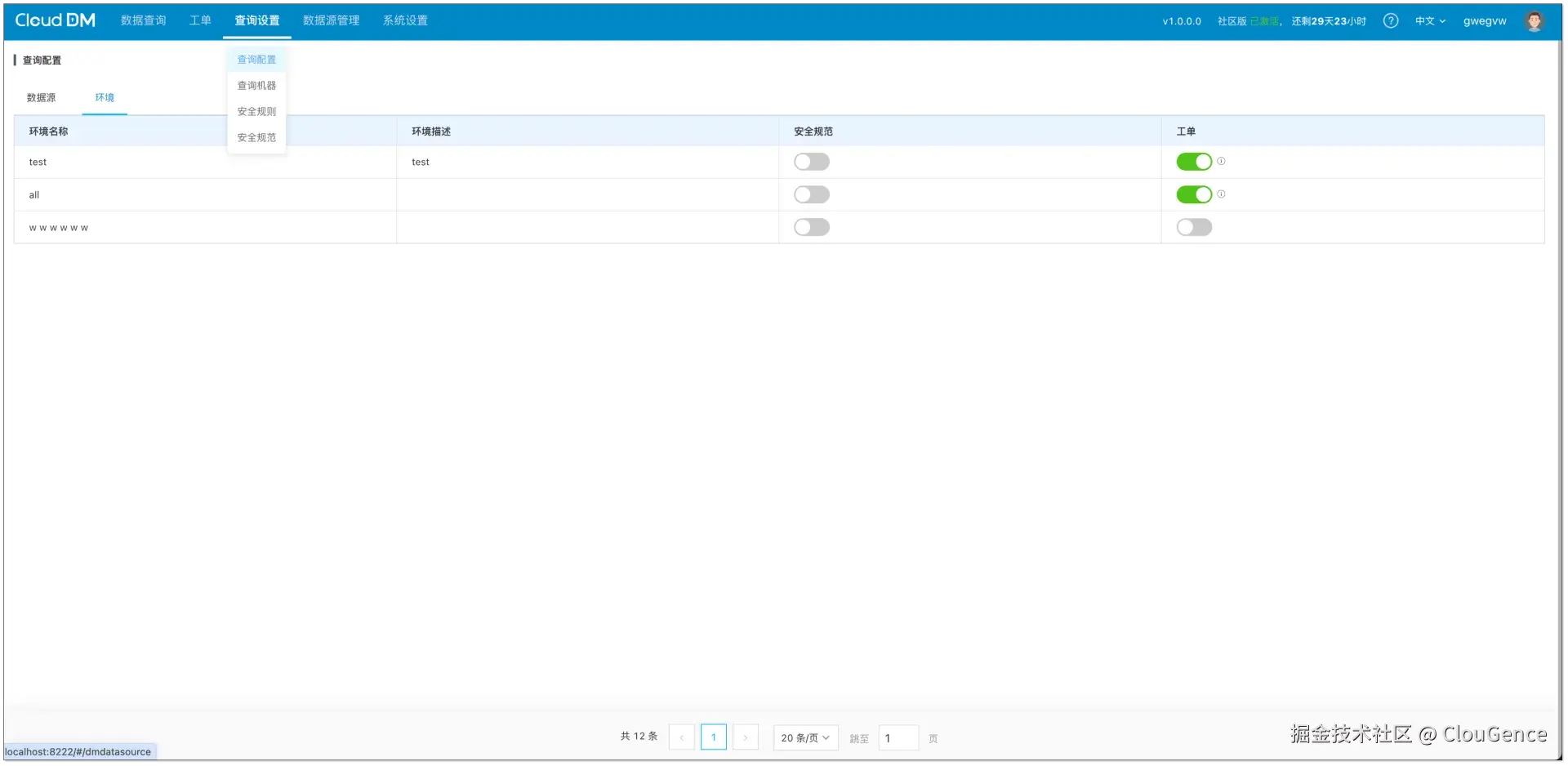The image size is (1568, 766).
Task: Open the help question-mark icon
Action: 1390,21
